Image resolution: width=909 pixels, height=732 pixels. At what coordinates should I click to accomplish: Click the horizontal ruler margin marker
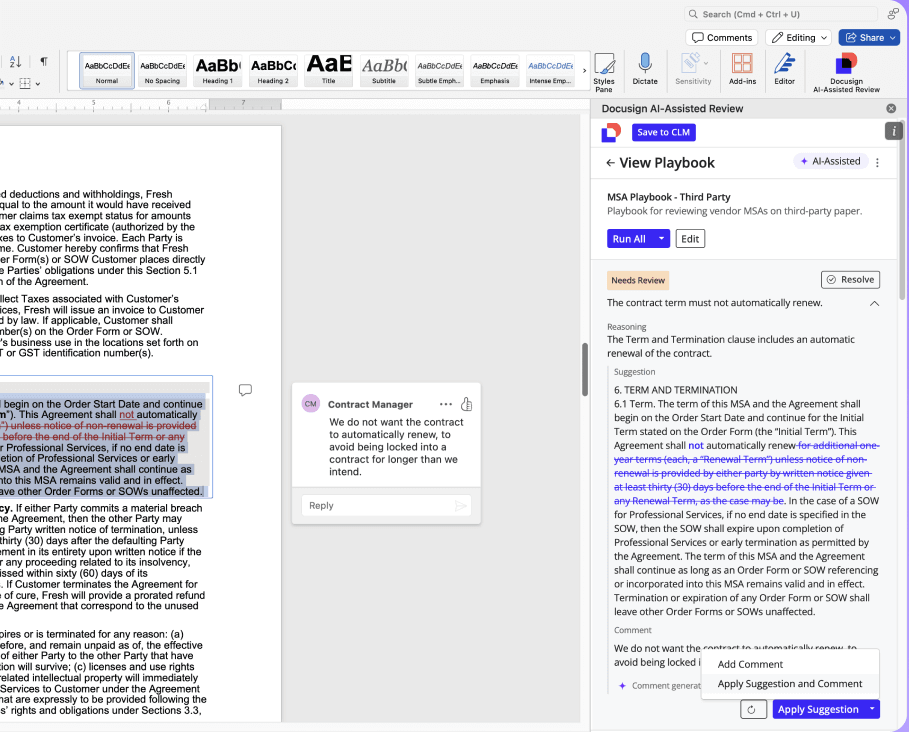tap(203, 107)
